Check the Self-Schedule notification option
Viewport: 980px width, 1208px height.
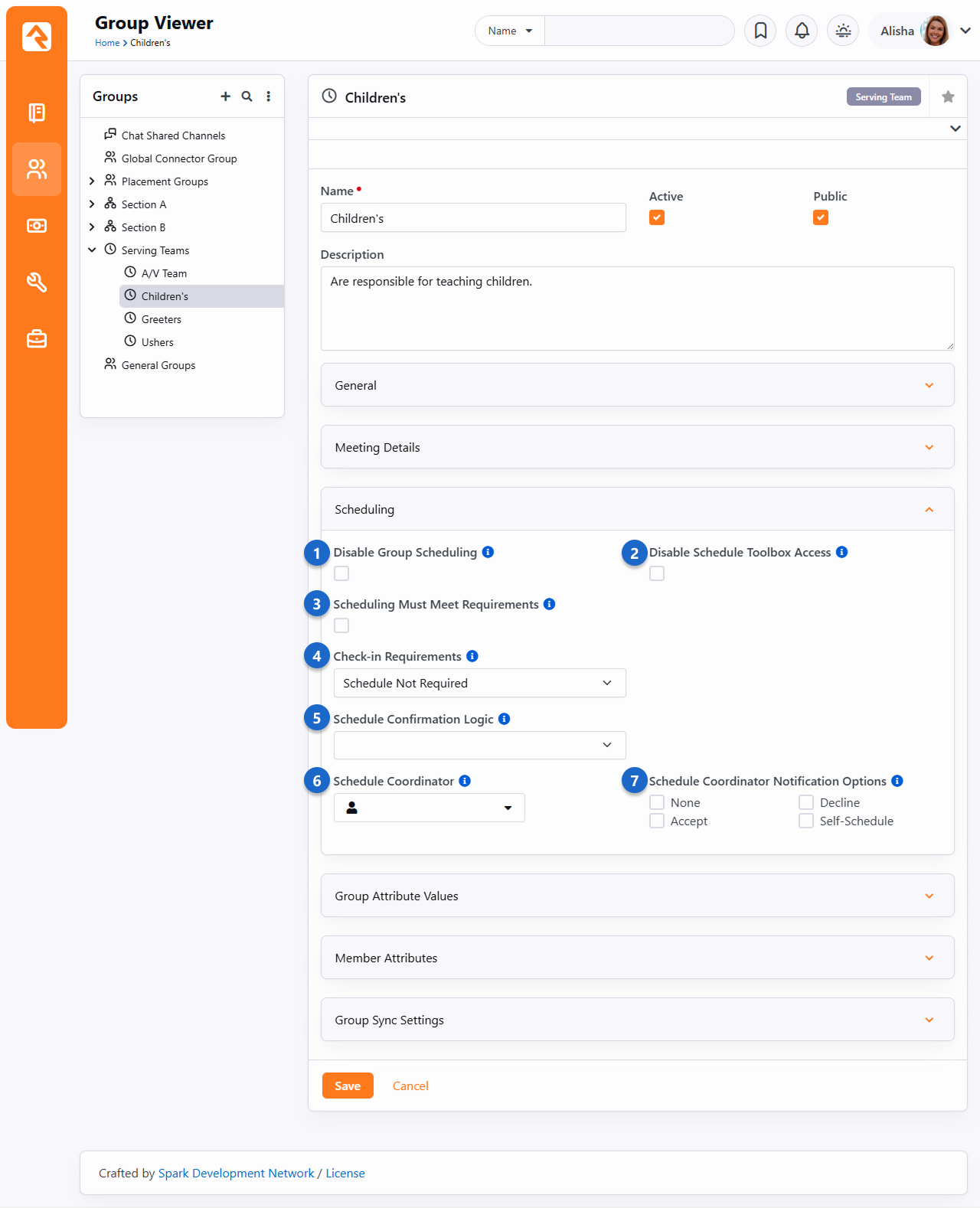coord(806,821)
